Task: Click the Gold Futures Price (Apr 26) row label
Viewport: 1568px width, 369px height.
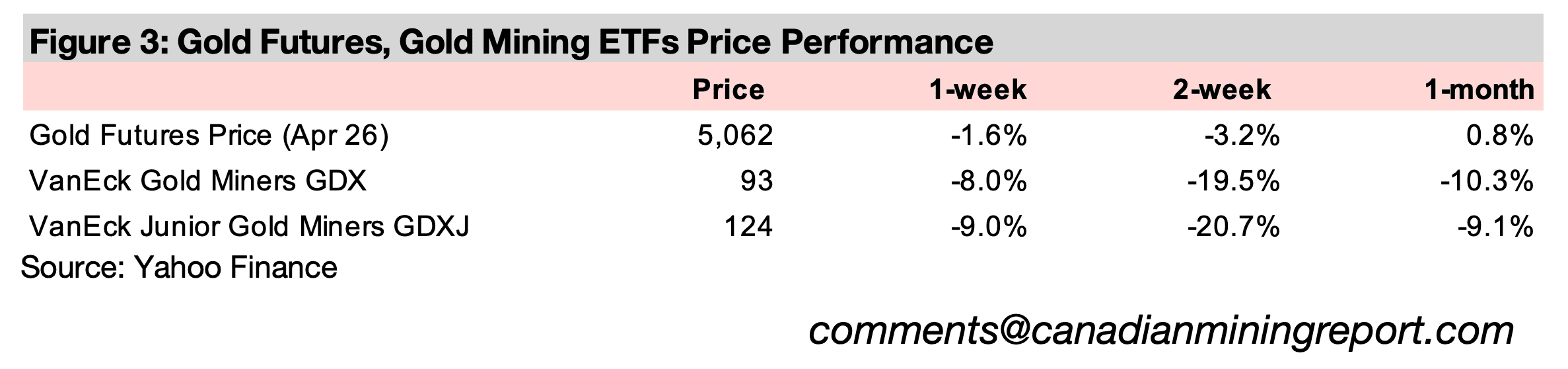Action: pyautogui.click(x=209, y=136)
